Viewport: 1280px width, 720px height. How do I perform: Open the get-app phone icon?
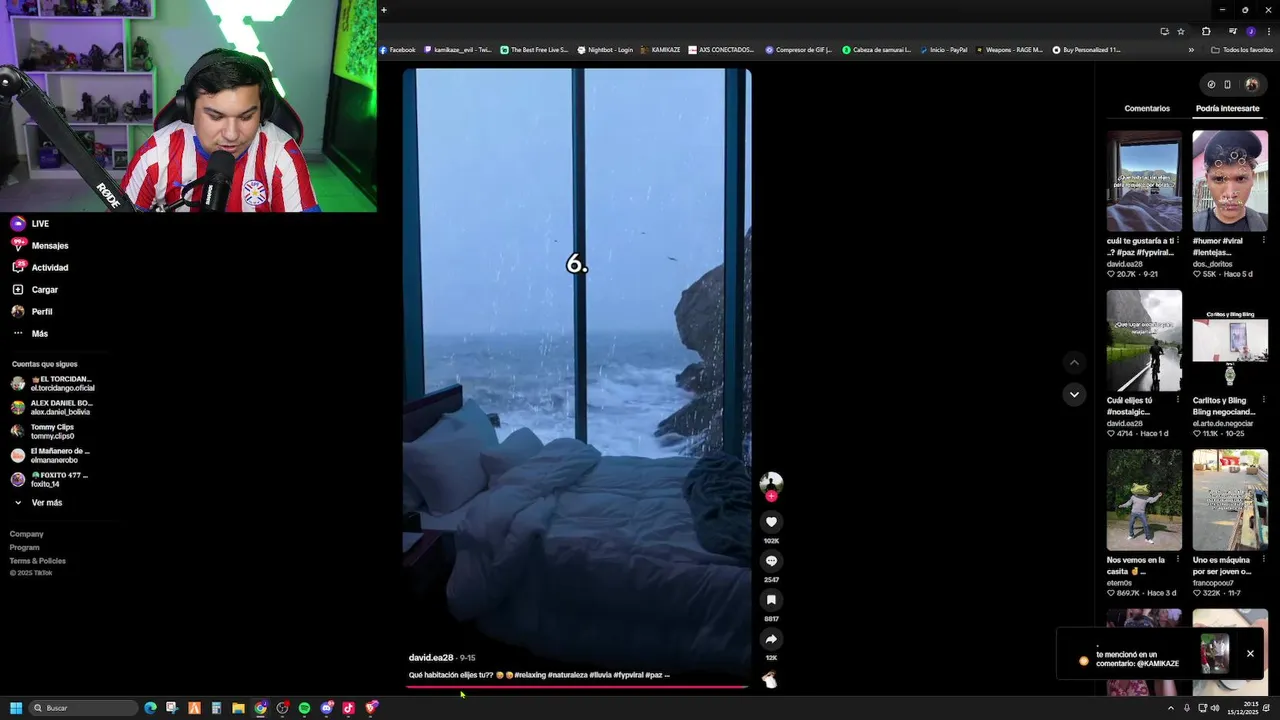coord(1228,85)
